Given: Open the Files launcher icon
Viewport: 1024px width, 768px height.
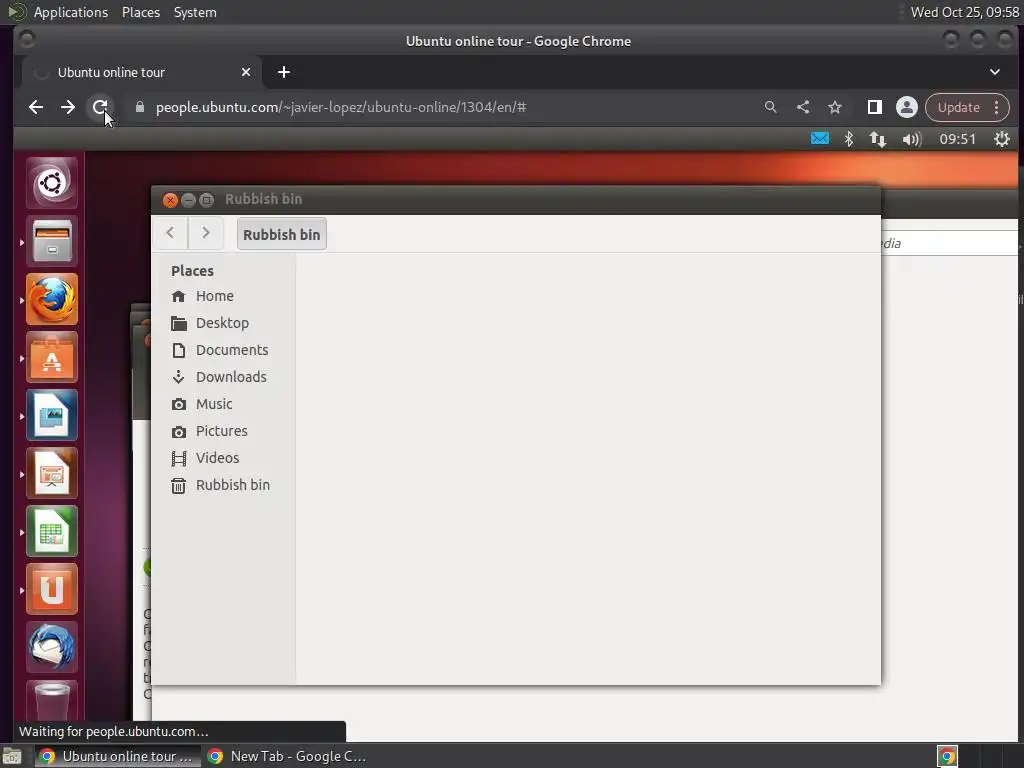Looking at the screenshot, I should (52, 241).
